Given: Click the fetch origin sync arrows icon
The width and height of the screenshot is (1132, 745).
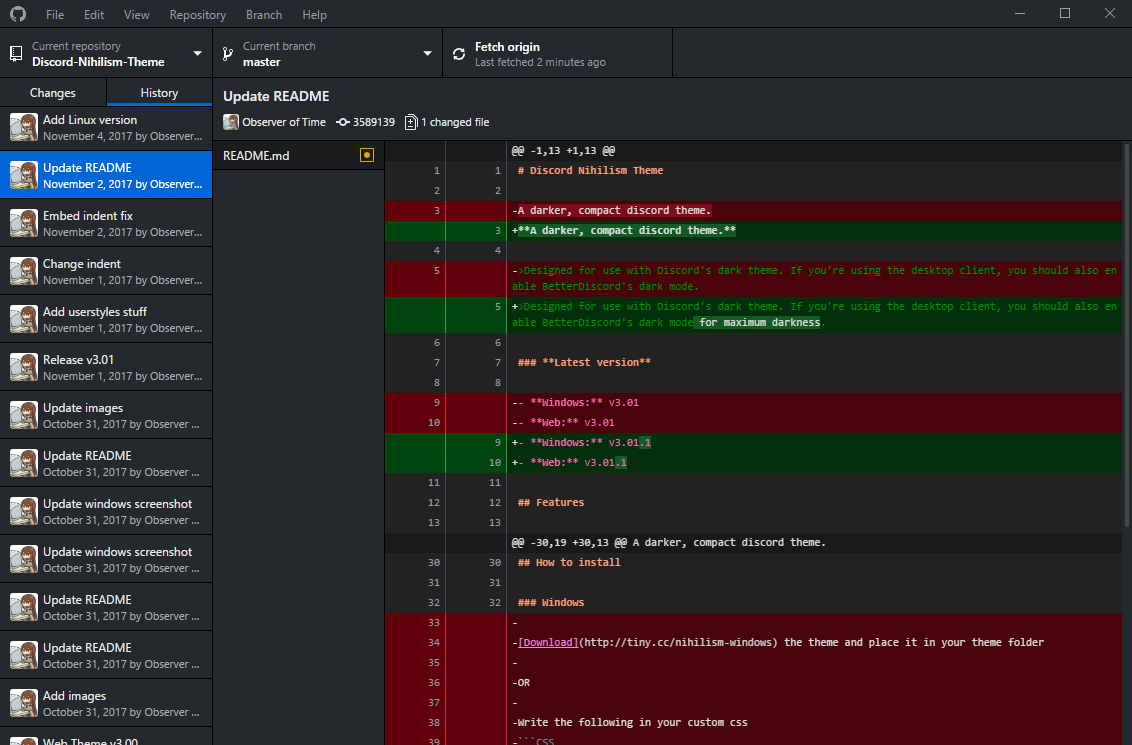Looking at the screenshot, I should point(459,54).
